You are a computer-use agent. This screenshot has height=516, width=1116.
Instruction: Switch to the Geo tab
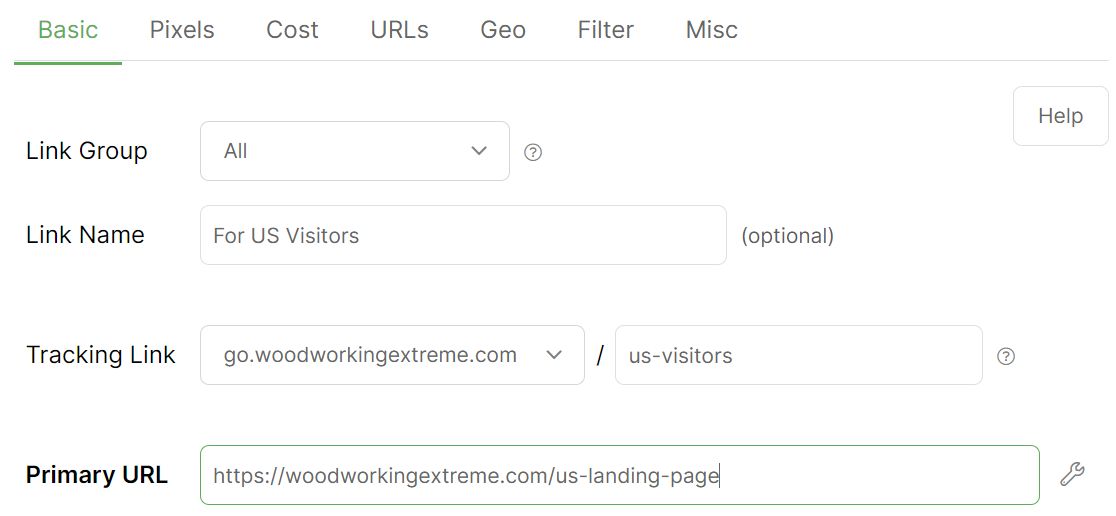pos(503,30)
